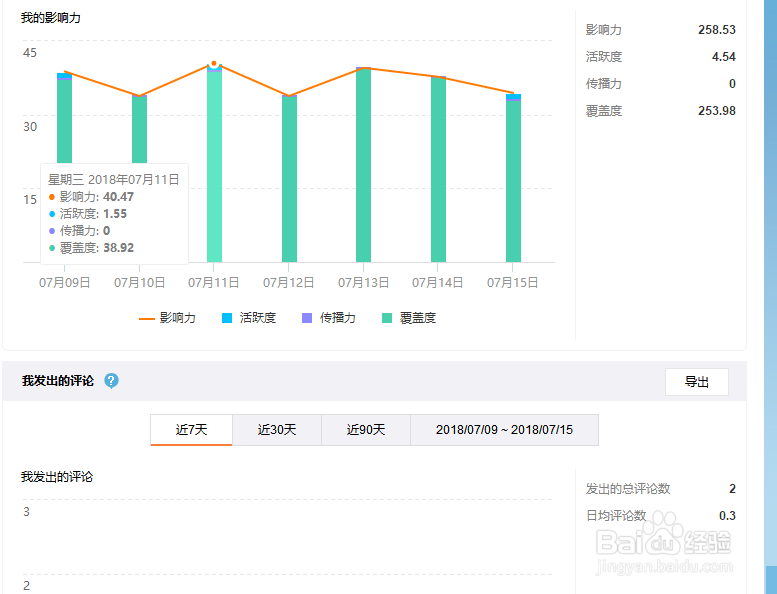Image resolution: width=777 pixels, height=594 pixels.
Task: Click the 导出 export button
Action: click(x=696, y=382)
